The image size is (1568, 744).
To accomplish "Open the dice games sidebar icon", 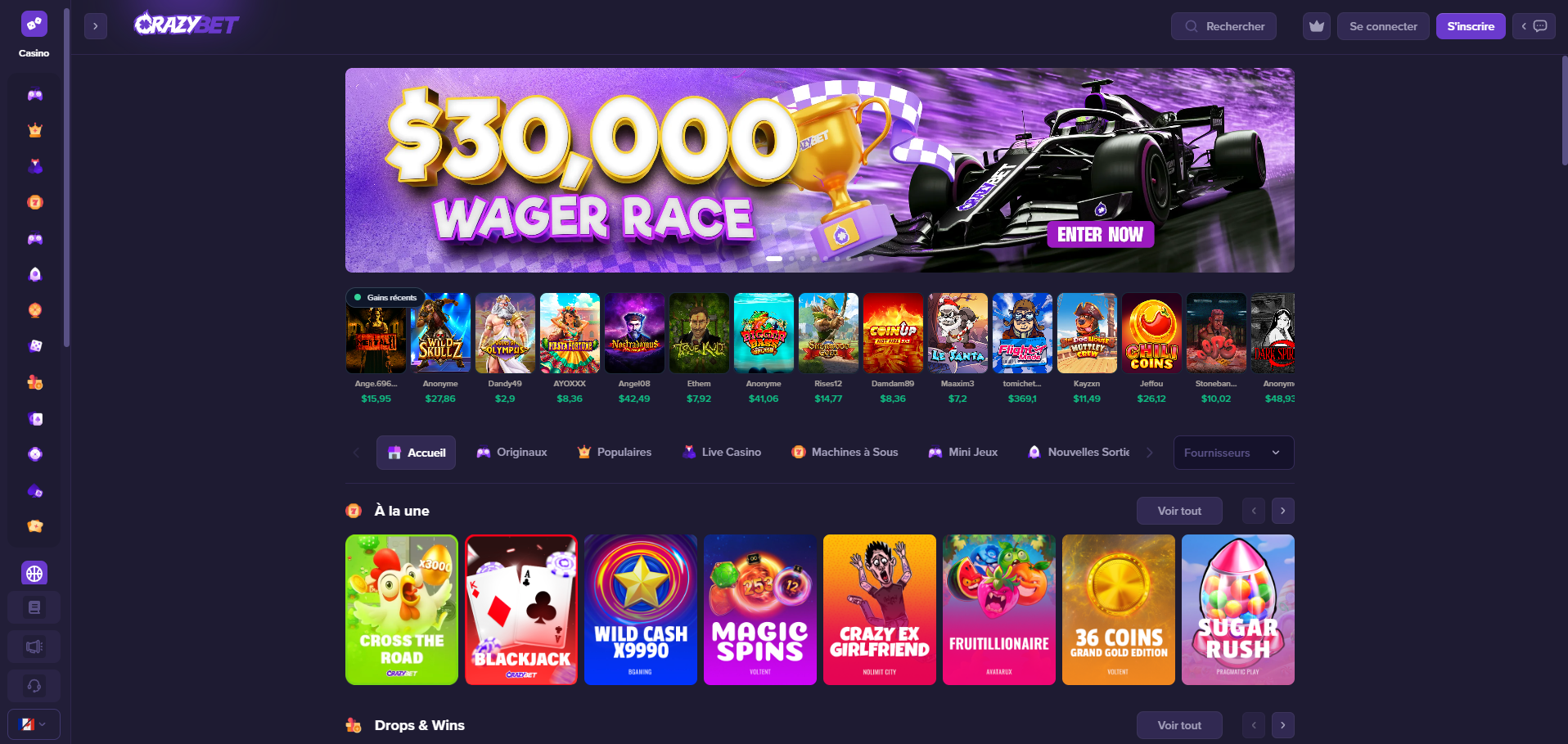I will [34, 346].
